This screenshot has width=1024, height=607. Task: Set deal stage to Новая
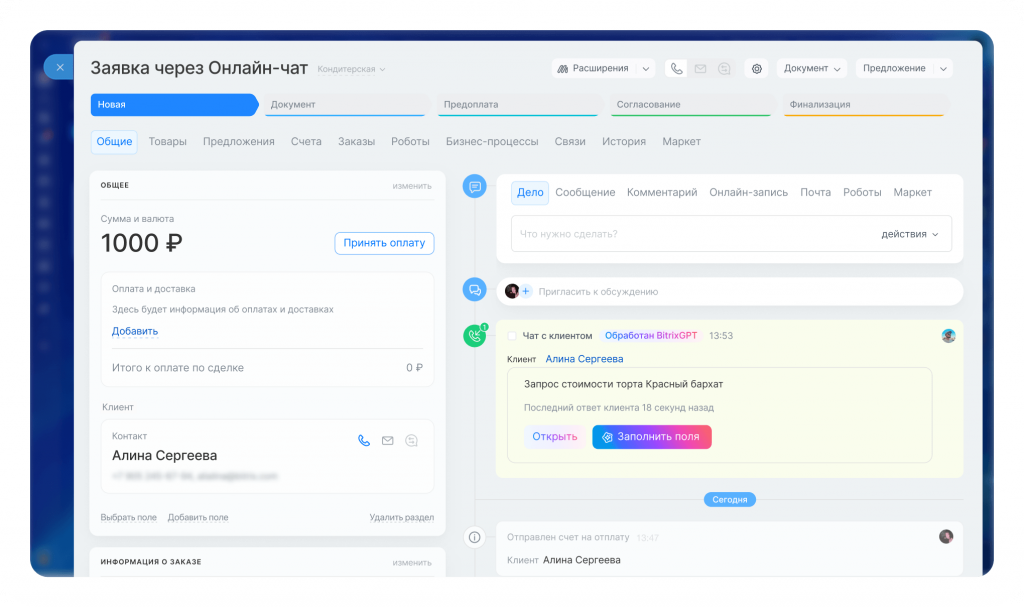[174, 105]
